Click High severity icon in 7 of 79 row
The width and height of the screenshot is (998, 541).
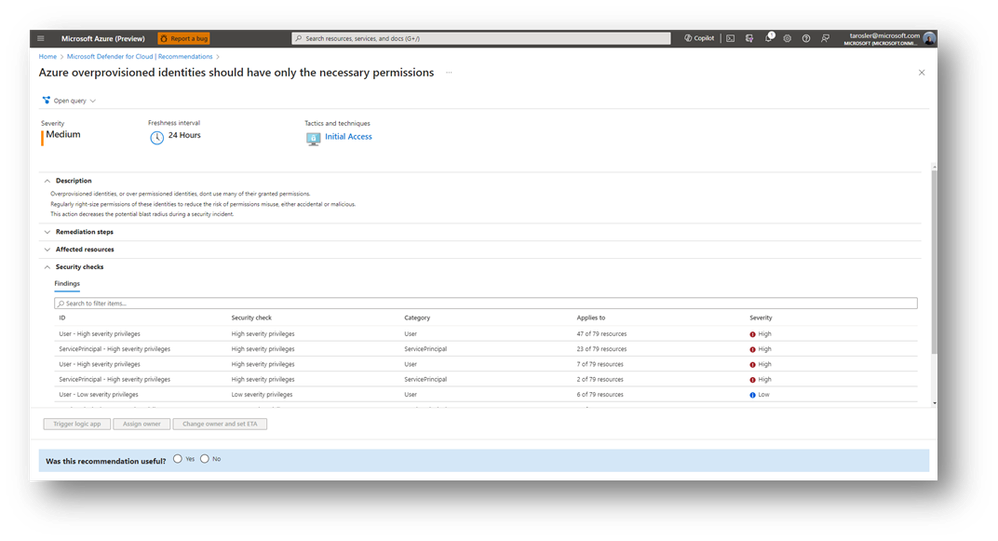tap(752, 365)
